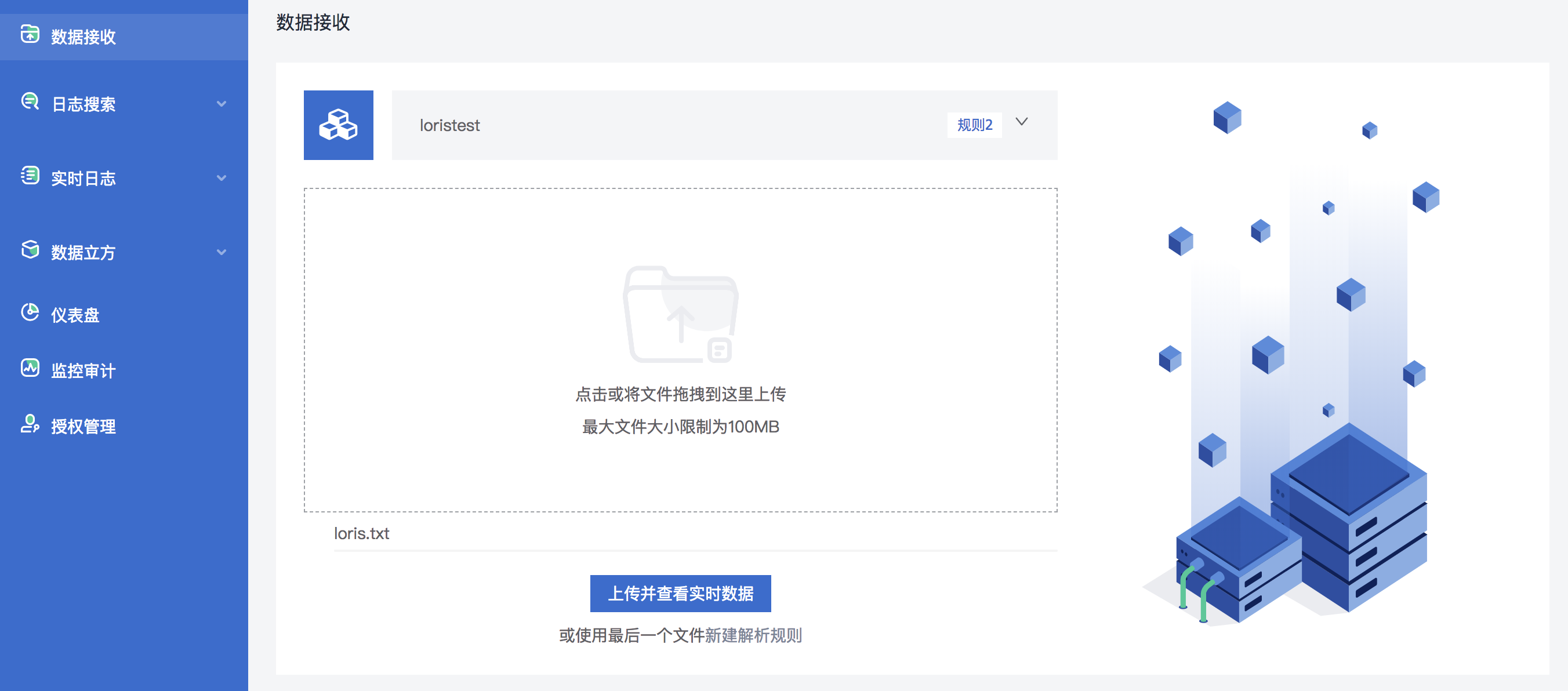Open the loristest dropdown arrow
This screenshot has height=691, width=1568.
(x=1022, y=122)
